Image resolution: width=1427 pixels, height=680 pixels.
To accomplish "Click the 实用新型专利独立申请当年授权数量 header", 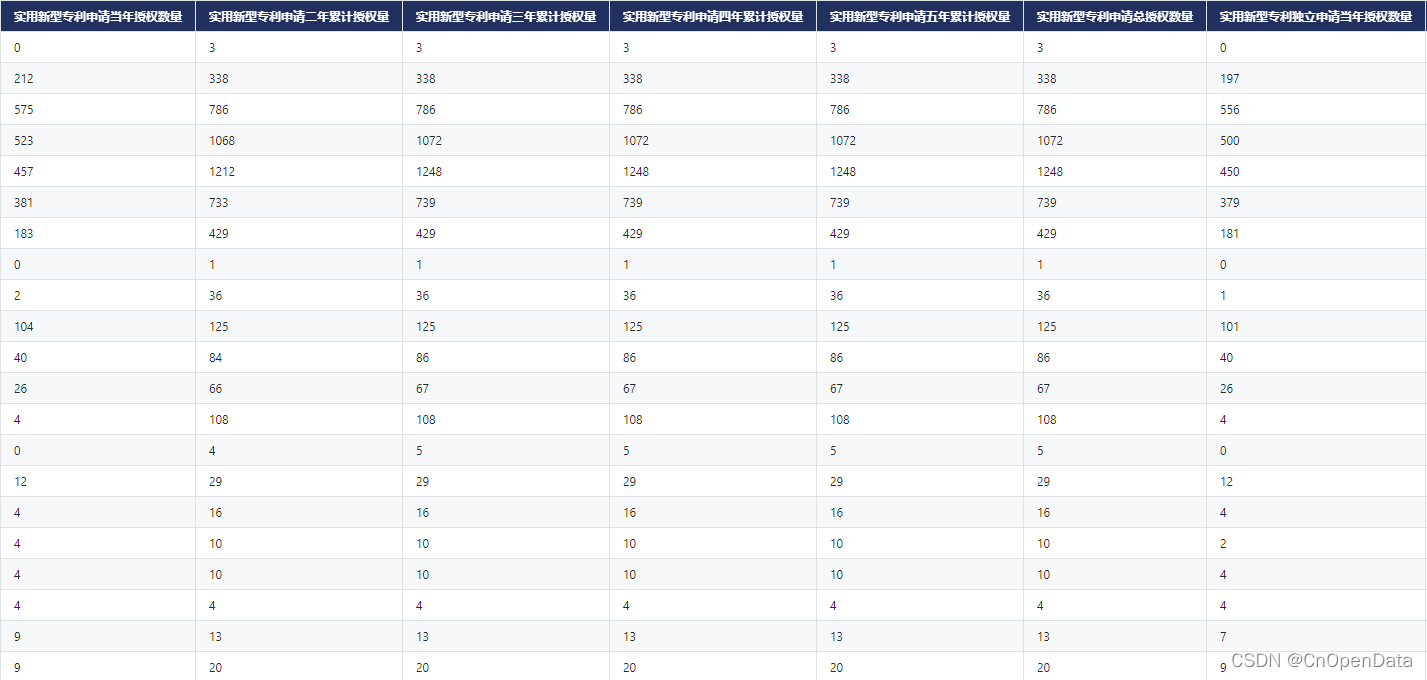I will tap(1316, 16).
